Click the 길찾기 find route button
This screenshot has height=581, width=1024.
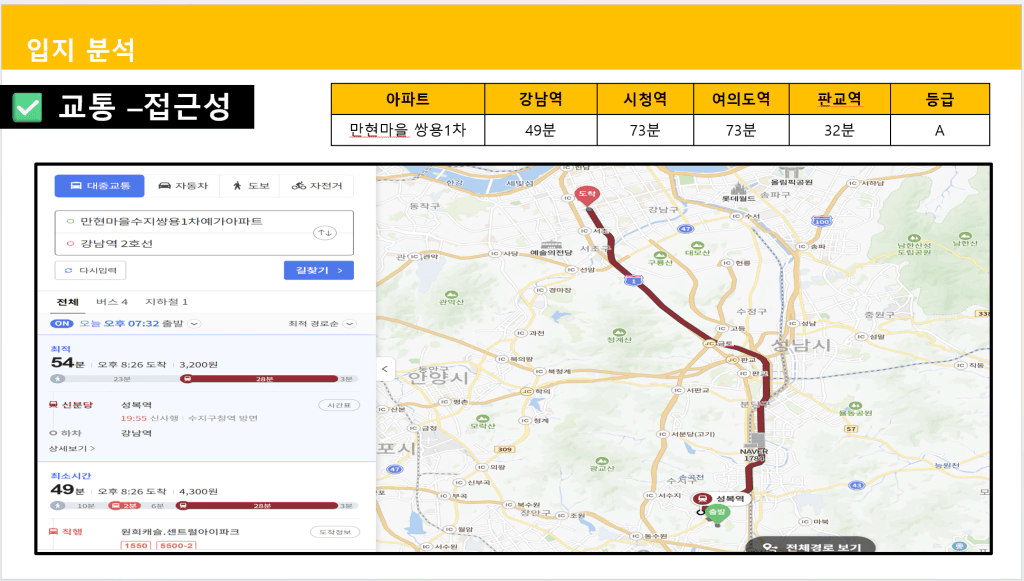[319, 270]
